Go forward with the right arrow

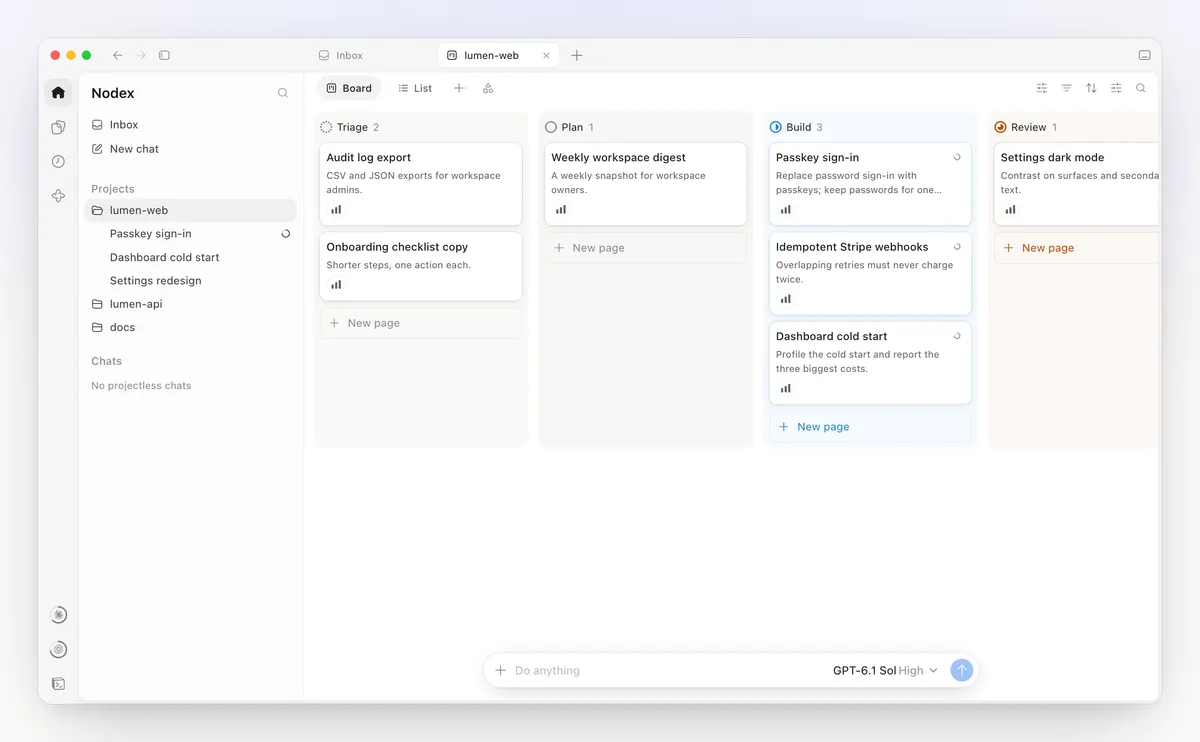(x=141, y=55)
